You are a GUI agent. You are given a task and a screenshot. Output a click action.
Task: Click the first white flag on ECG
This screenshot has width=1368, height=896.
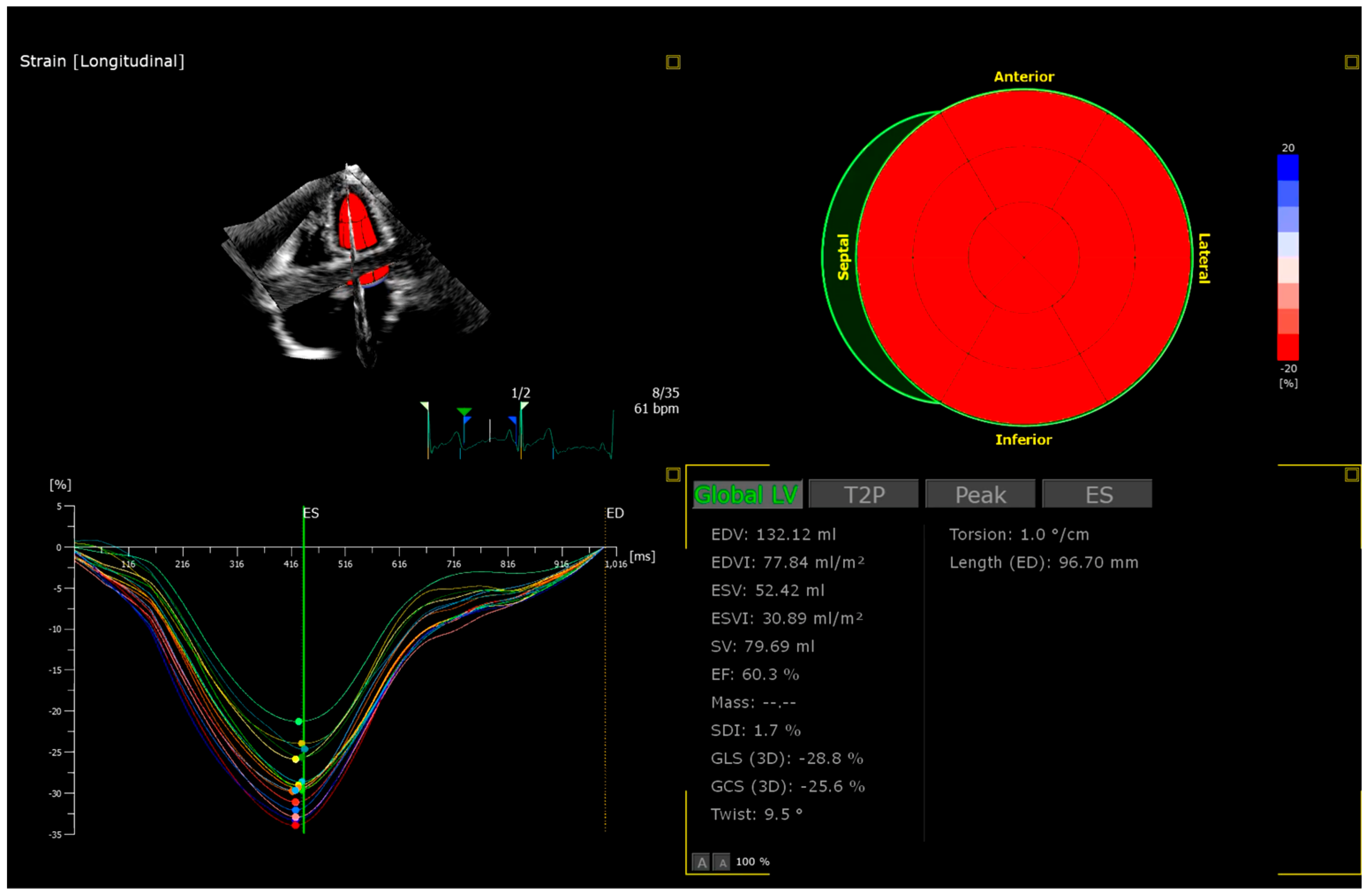(x=425, y=406)
